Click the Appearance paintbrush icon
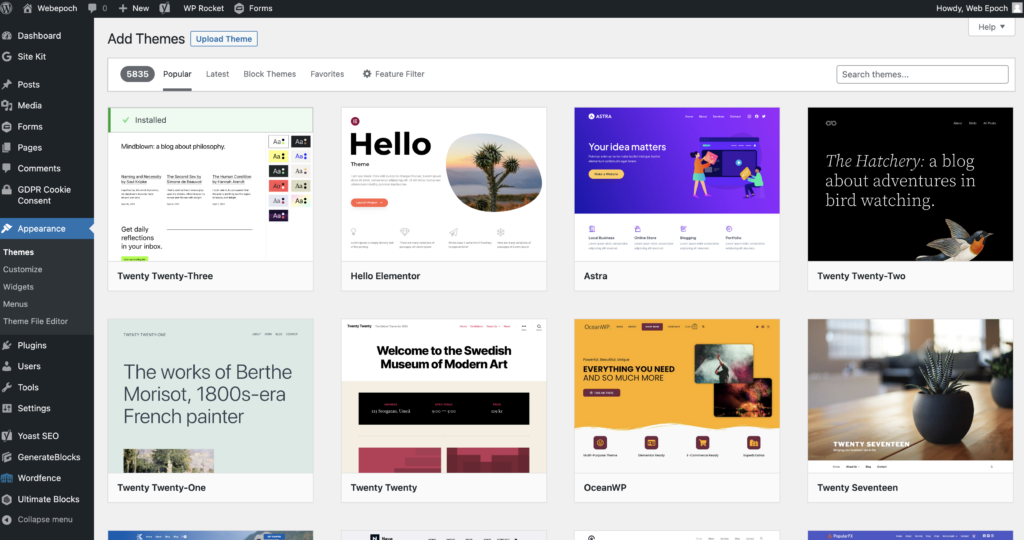This screenshot has width=1024, height=540. [x=7, y=229]
